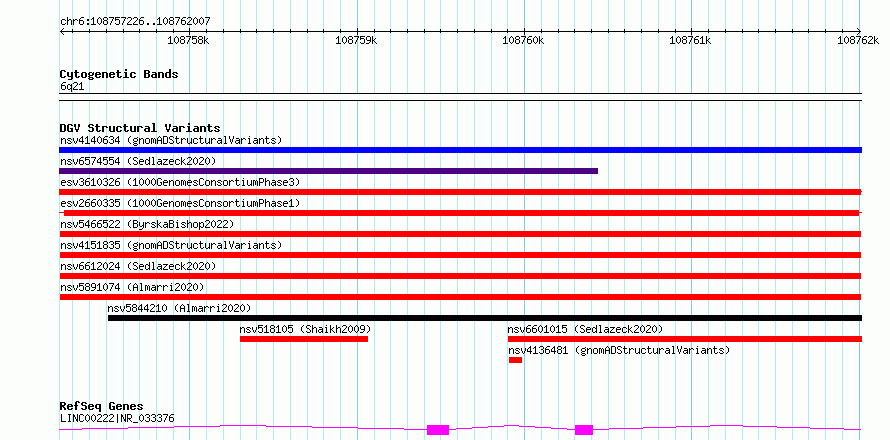Image resolution: width=890 pixels, height=440 pixels.
Task: Select the purple nsv6574554 Sedlazeck2020 bar
Action: [328, 171]
